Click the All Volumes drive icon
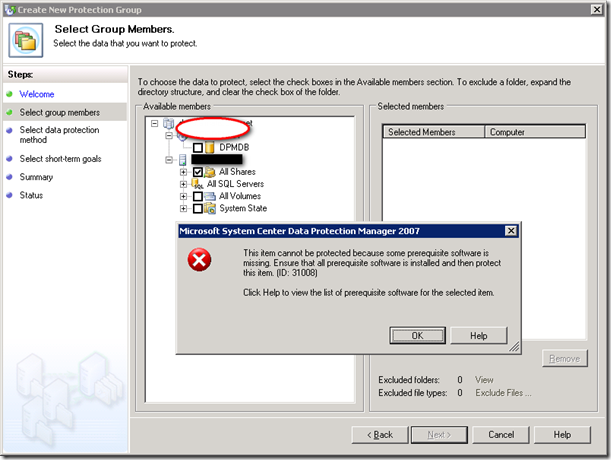Screen dimensions: 611x460 pos(210,196)
